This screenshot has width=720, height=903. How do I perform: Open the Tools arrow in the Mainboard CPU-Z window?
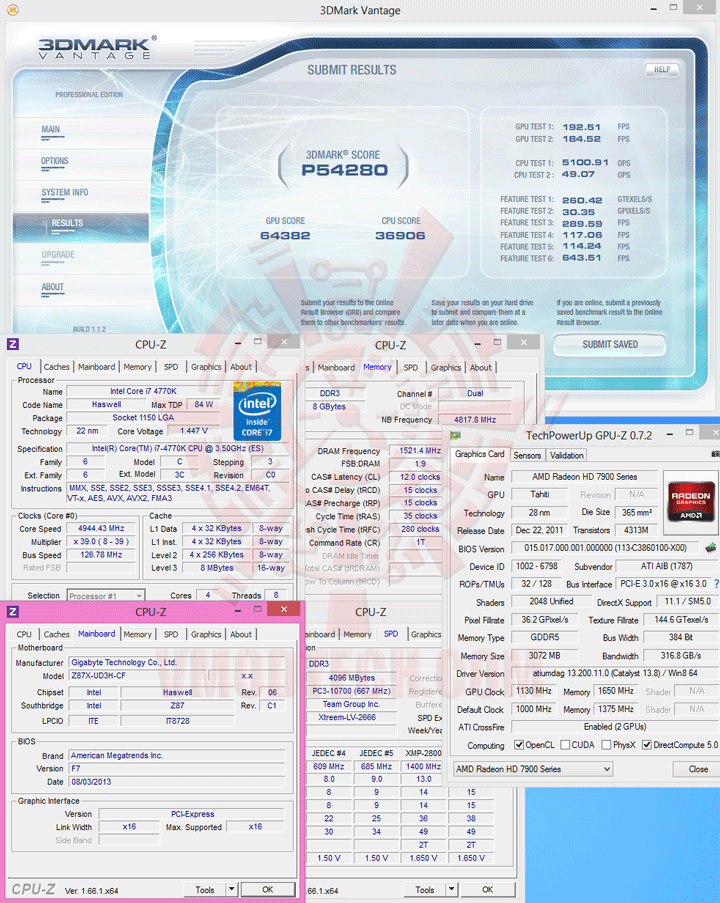click(x=232, y=889)
